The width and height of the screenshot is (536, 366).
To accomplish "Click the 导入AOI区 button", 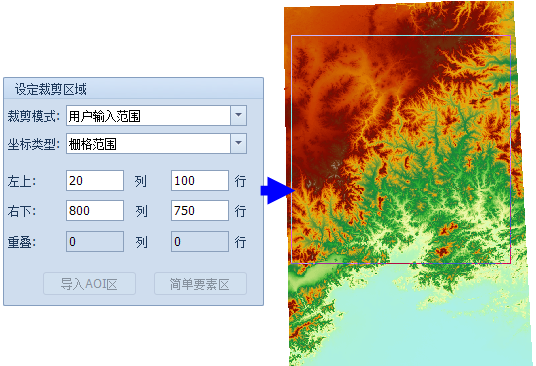I will point(89,284).
